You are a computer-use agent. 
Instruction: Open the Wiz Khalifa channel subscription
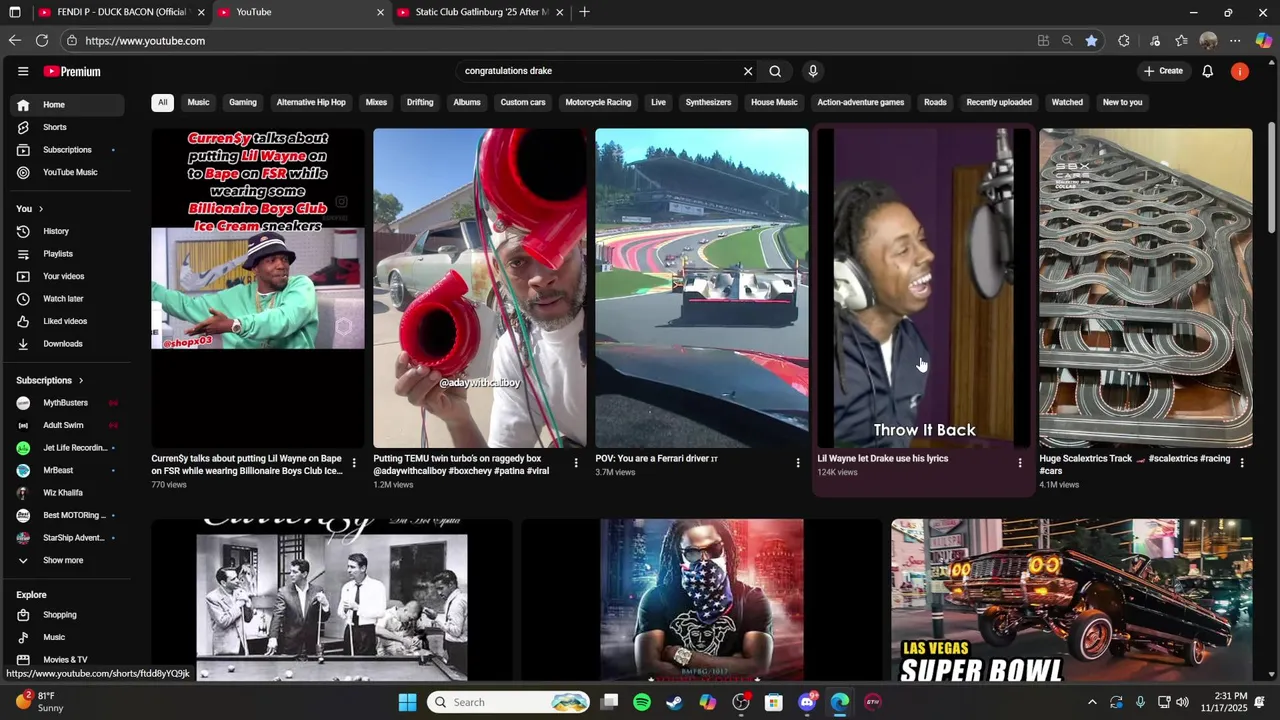click(65, 493)
